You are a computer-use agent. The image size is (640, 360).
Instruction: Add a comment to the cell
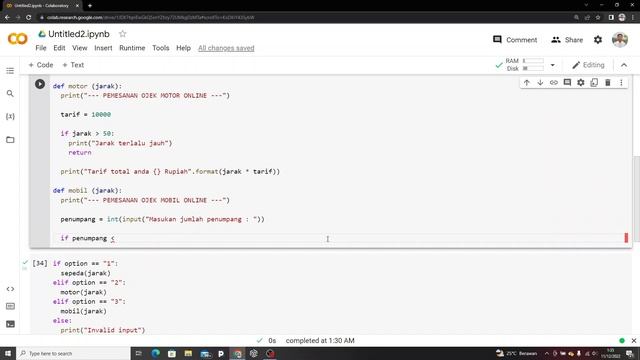click(x=567, y=83)
